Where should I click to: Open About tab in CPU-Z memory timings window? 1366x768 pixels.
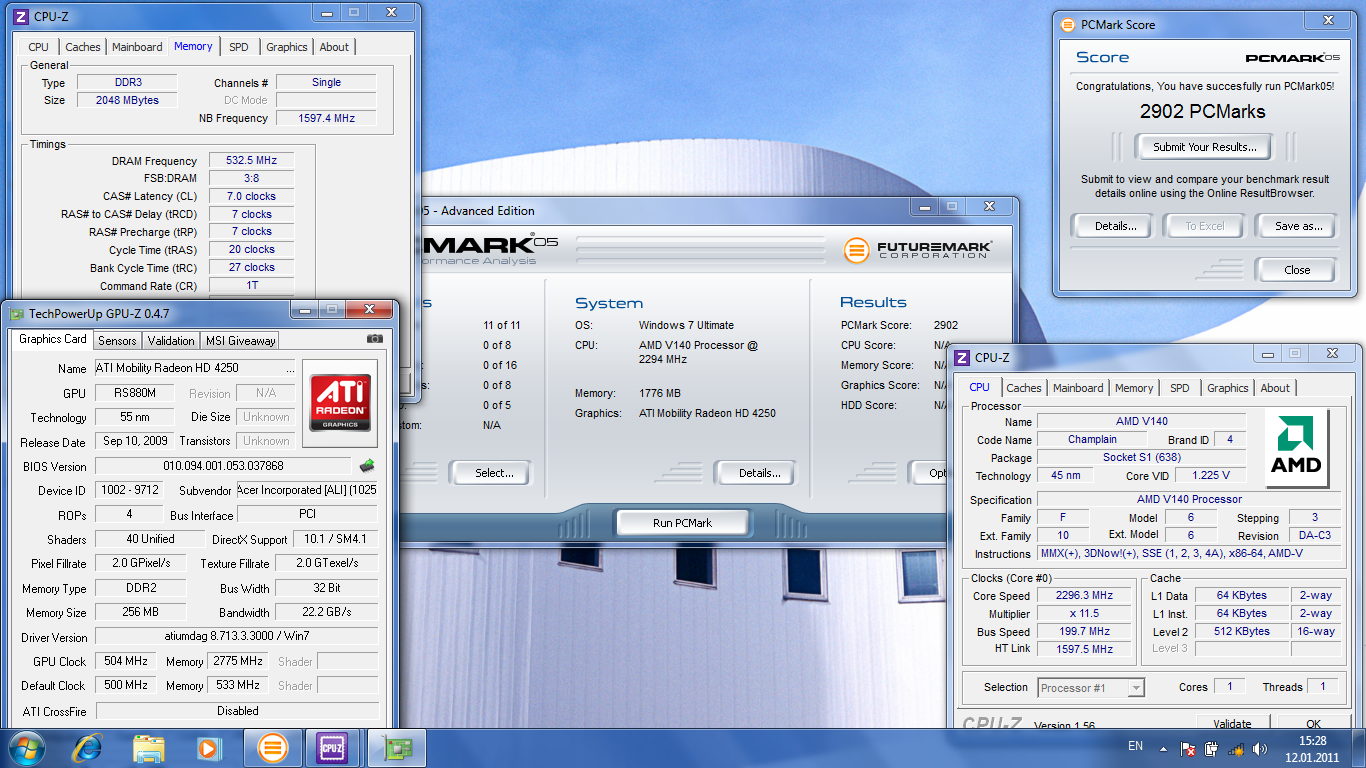click(334, 47)
